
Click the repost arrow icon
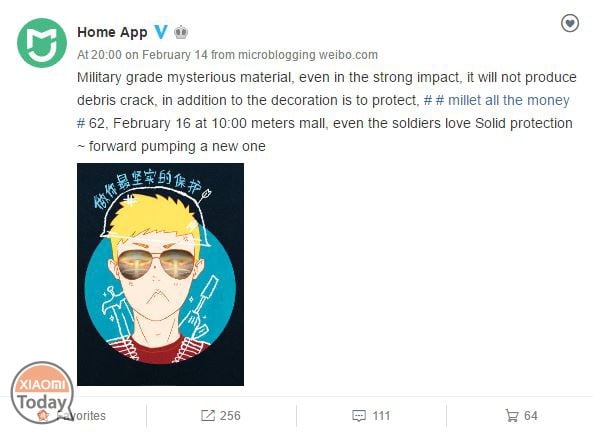click(x=208, y=415)
